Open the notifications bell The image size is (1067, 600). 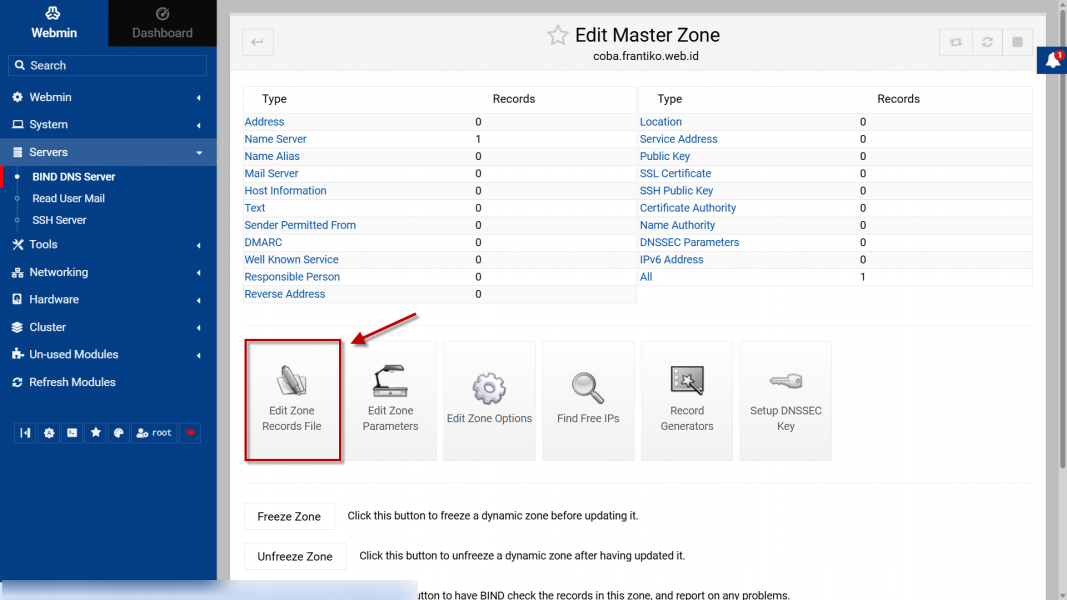[x=1052, y=61]
